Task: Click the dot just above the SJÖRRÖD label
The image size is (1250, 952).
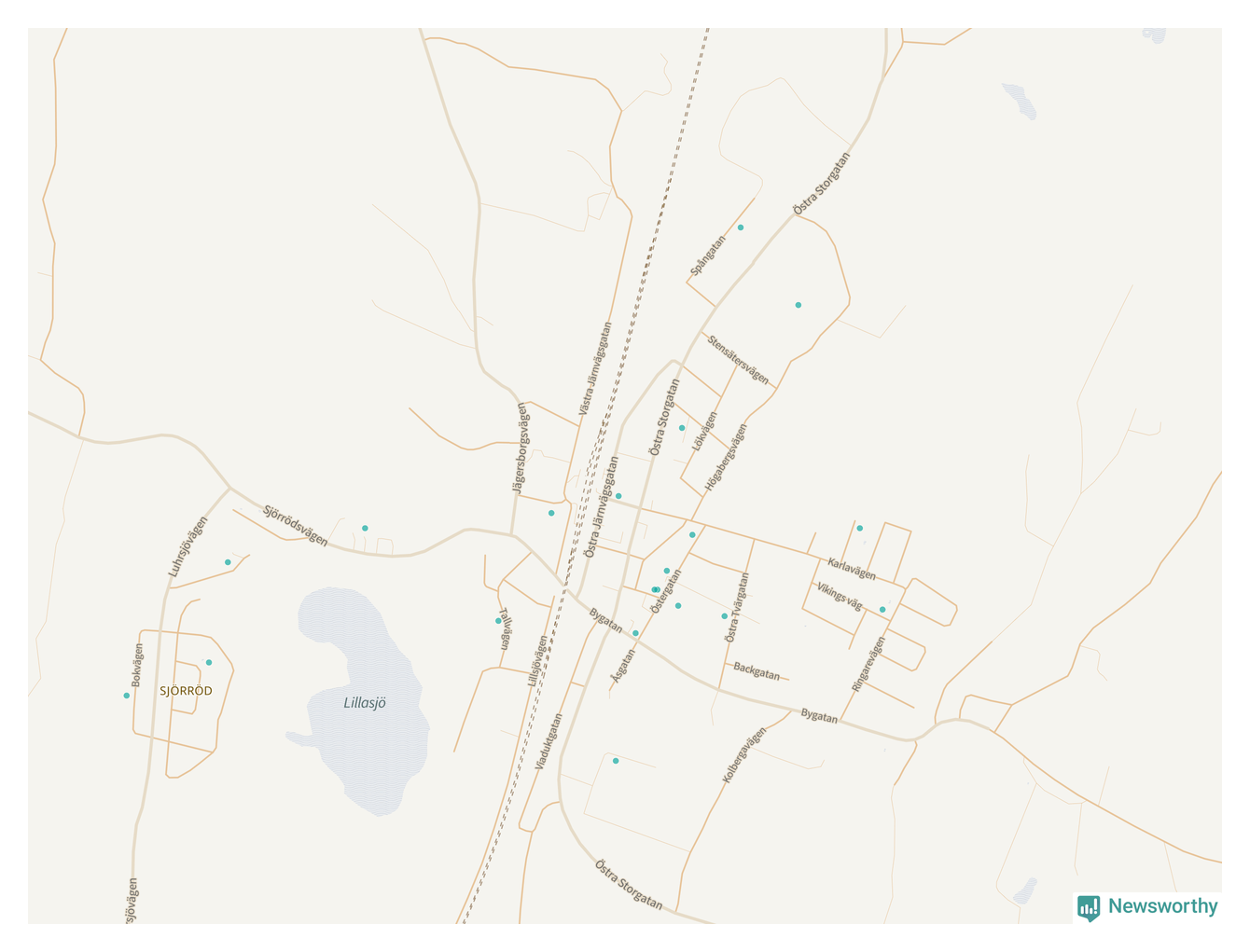Action: click(x=209, y=663)
